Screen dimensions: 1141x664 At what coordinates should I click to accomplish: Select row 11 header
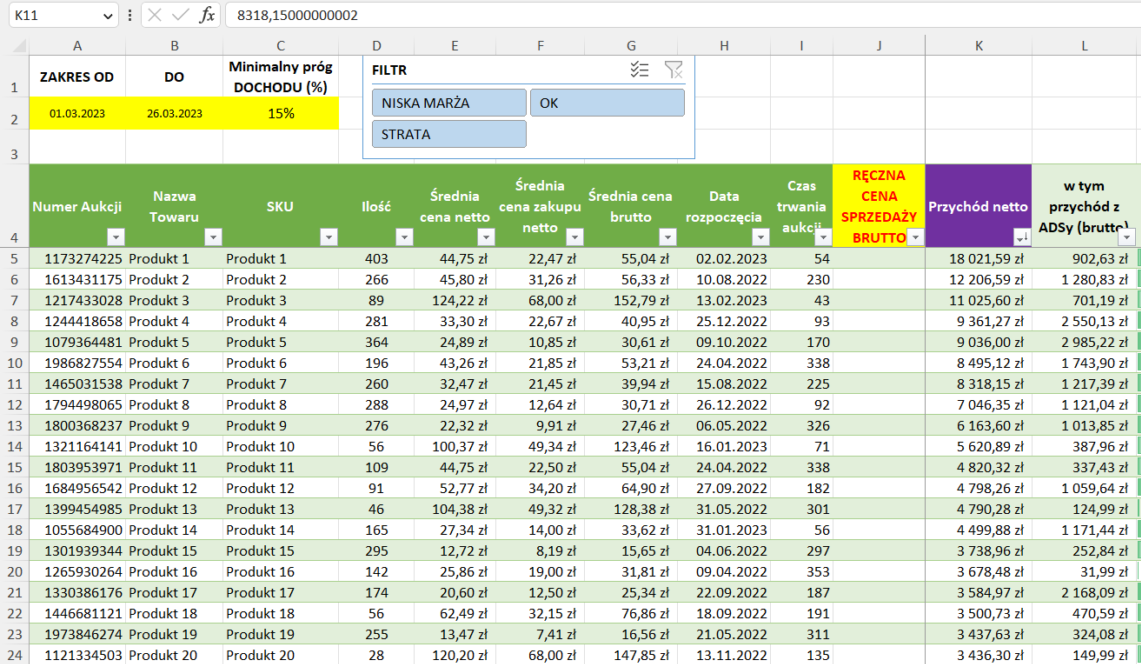tap(15, 384)
